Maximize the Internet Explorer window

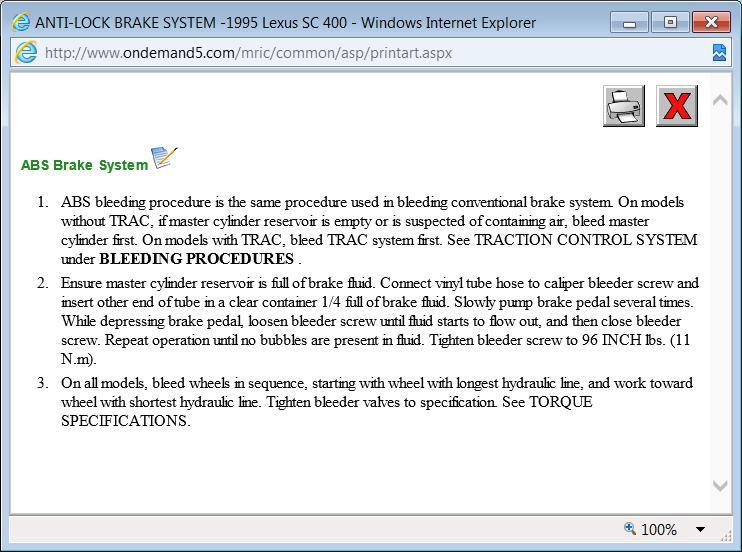670,22
